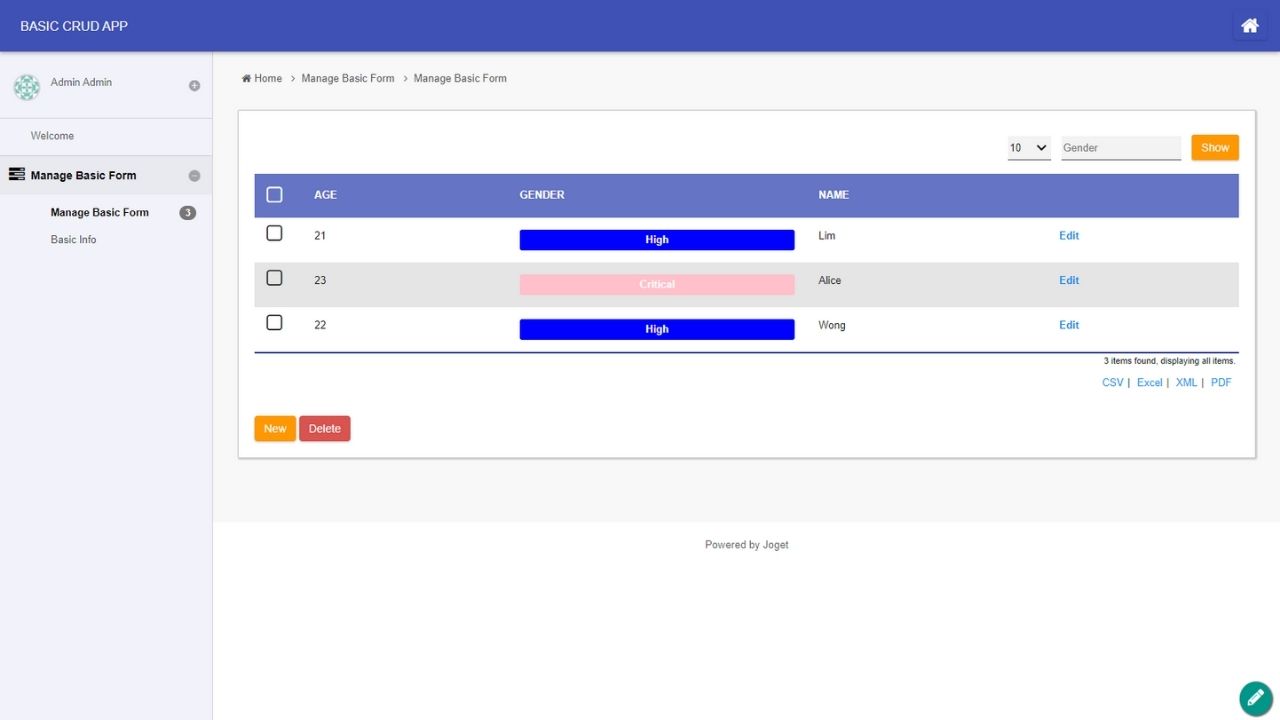The height and width of the screenshot is (720, 1280).
Task: Collapse the Manage Basic Form menu section
Action: pos(194,176)
